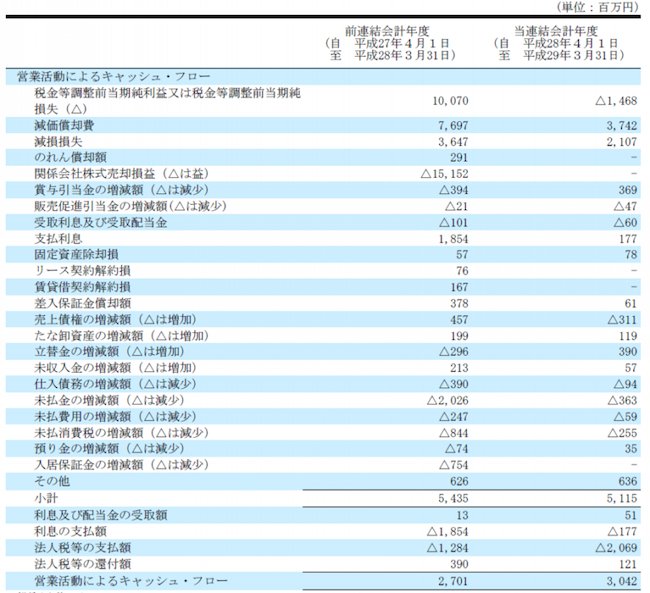Select the △2,026 未払金 value
Viewport: 650px width, 593px height.
(x=448, y=400)
